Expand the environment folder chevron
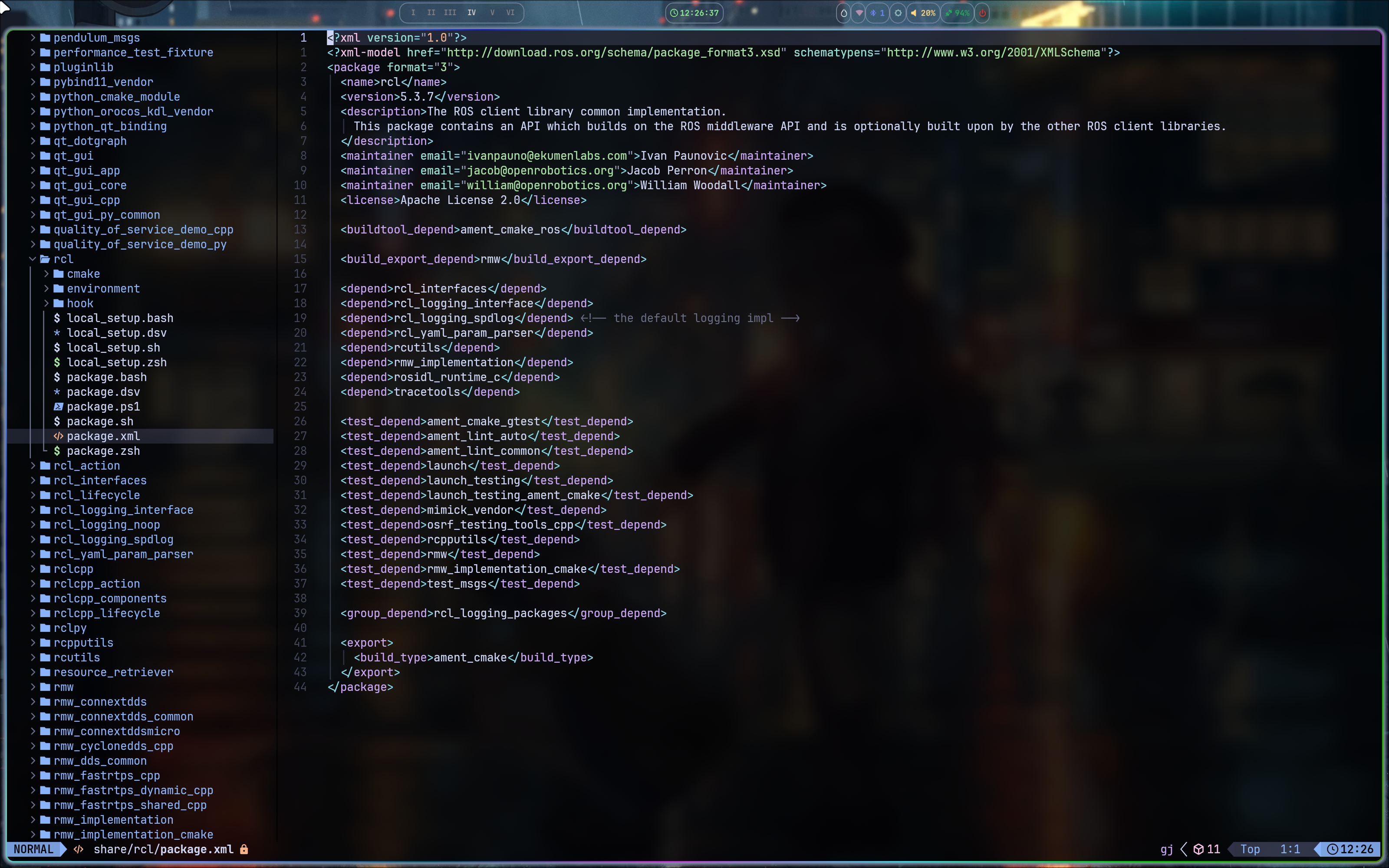1389x868 pixels. pos(46,289)
